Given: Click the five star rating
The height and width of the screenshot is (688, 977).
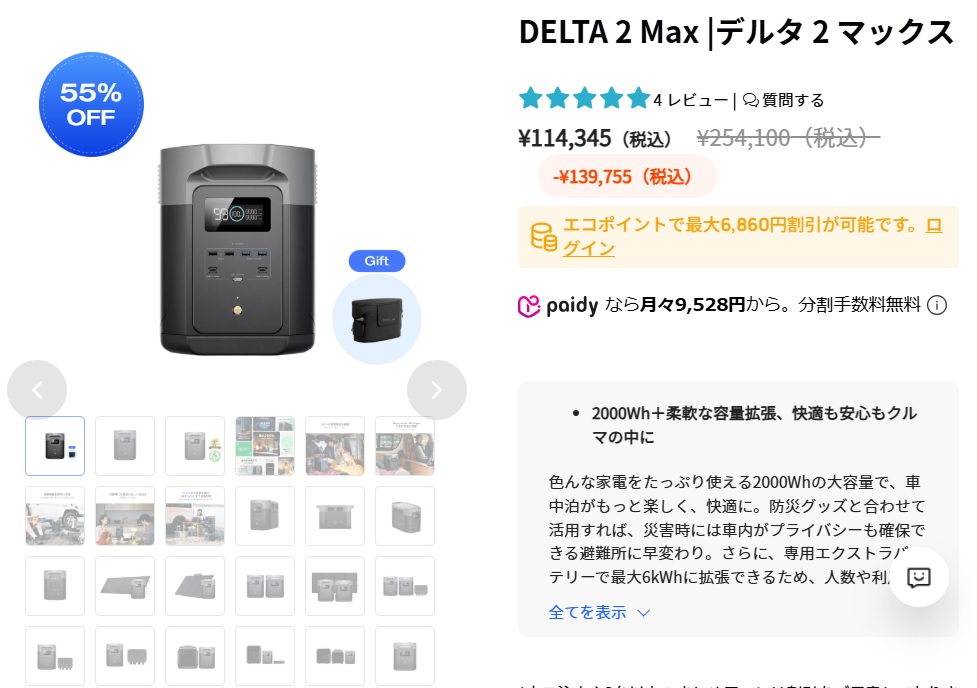Looking at the screenshot, I should pos(584,98).
